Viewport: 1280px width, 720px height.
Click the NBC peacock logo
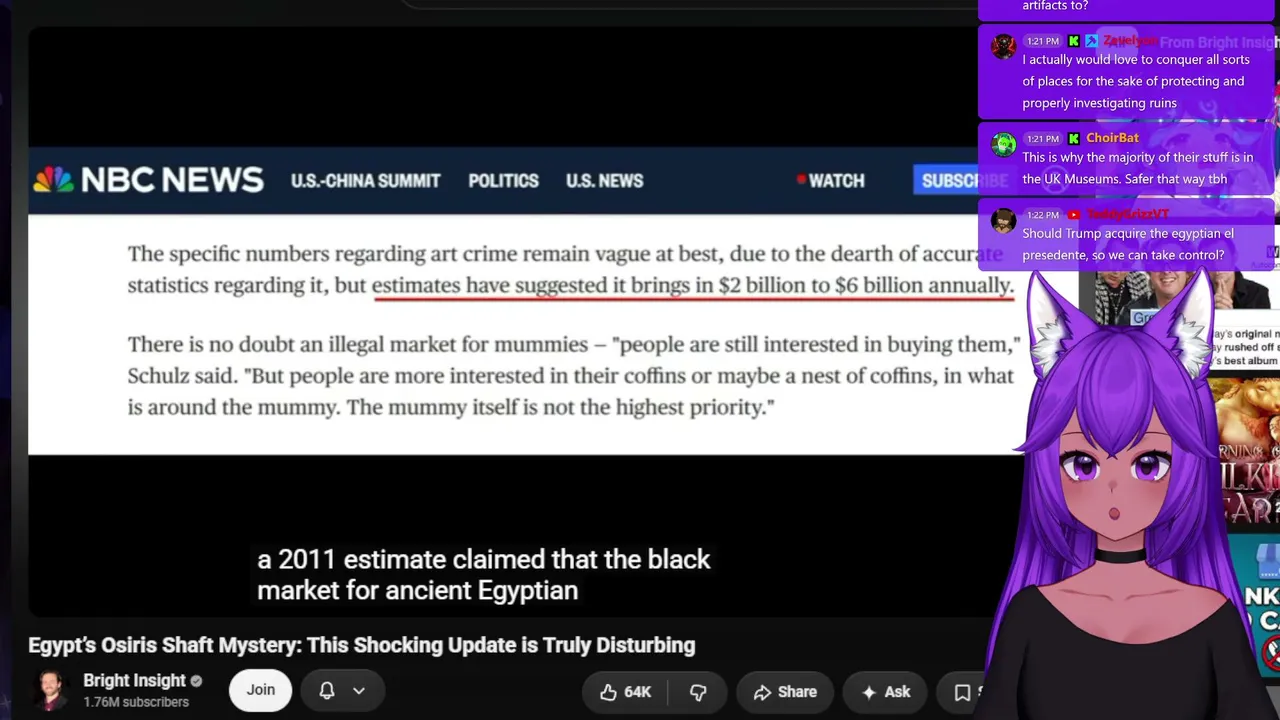point(53,180)
